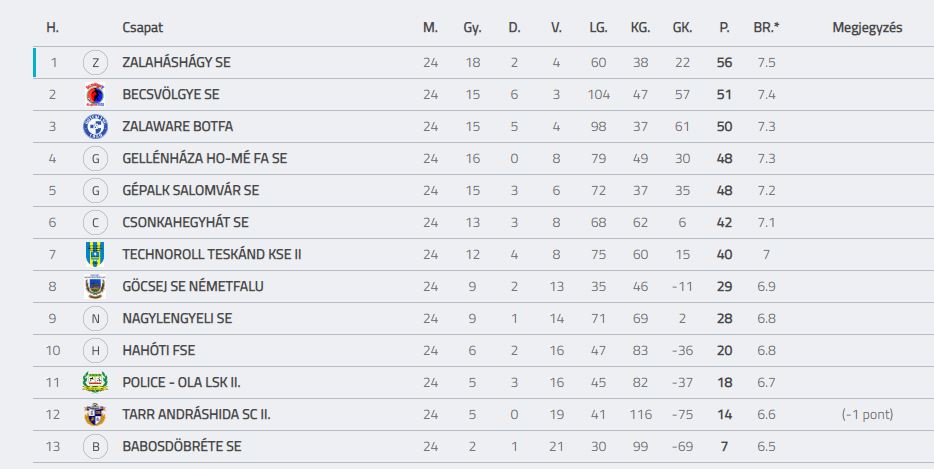
Task: Click the H placeholder icon for Hahóti
Action: tap(95, 350)
